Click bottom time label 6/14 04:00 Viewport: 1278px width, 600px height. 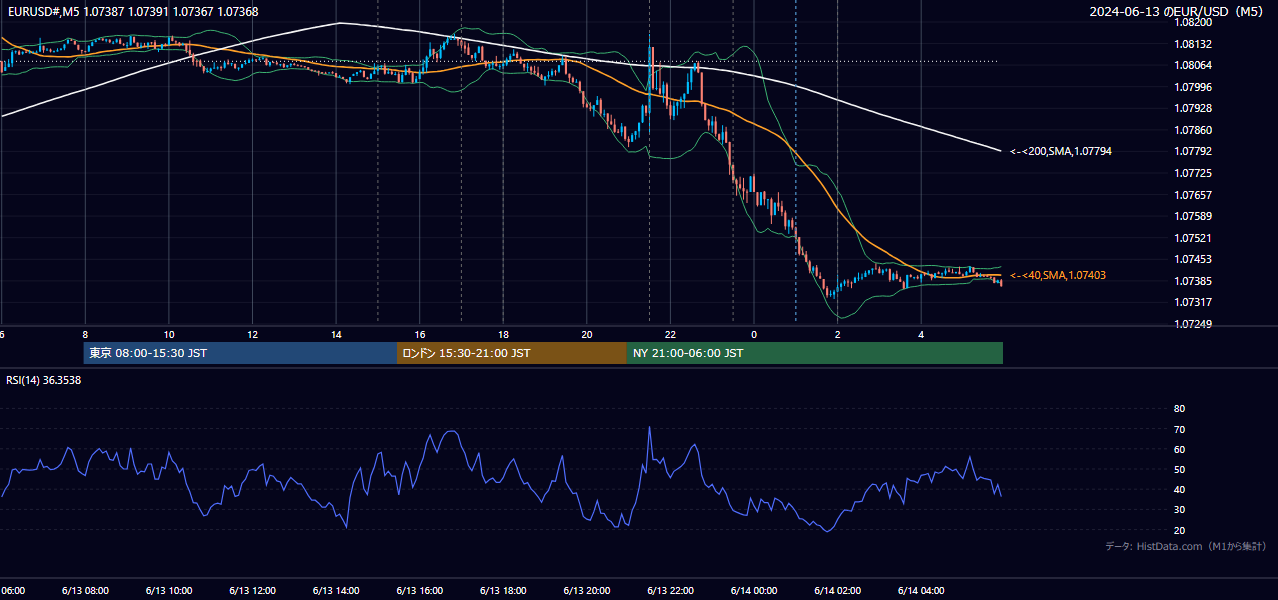click(x=922, y=590)
